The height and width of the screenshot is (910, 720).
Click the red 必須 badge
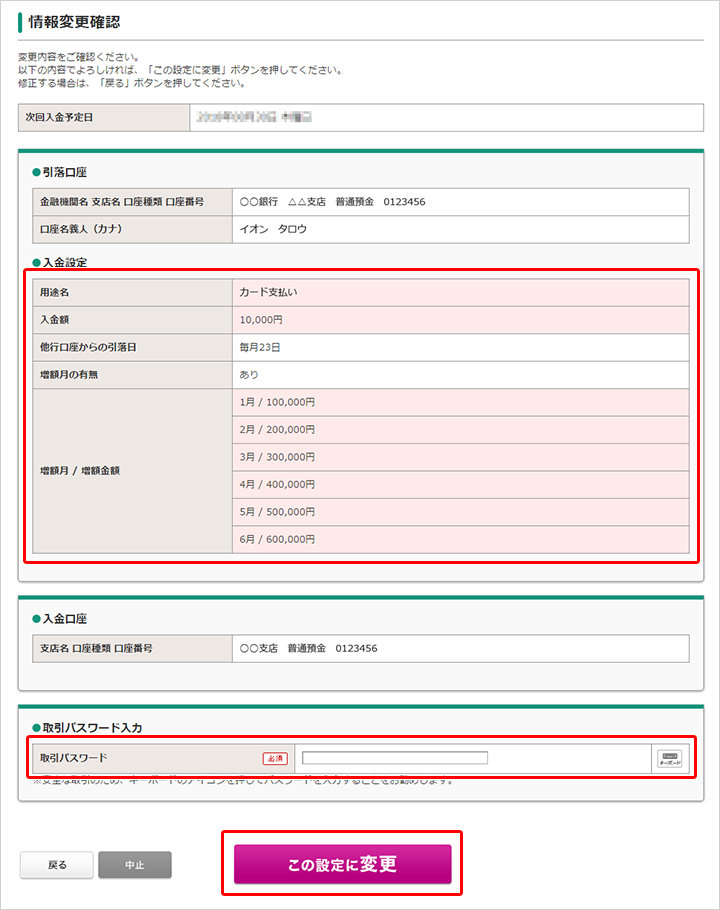[274, 759]
